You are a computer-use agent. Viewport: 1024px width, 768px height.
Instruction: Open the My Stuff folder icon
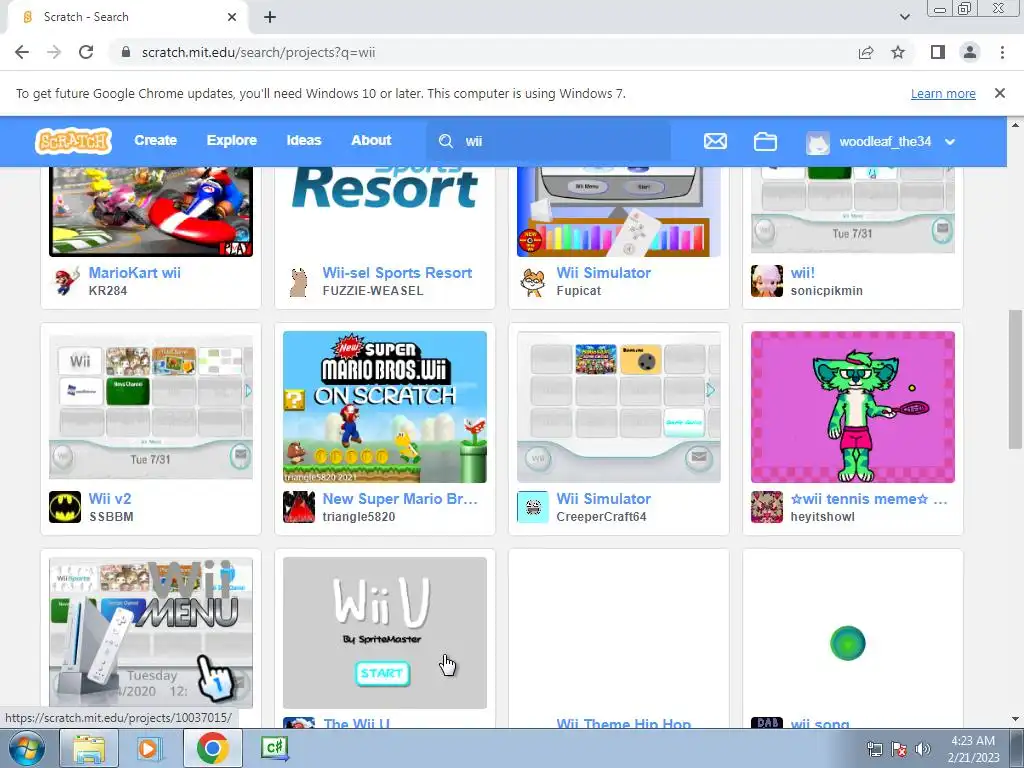[x=765, y=141]
